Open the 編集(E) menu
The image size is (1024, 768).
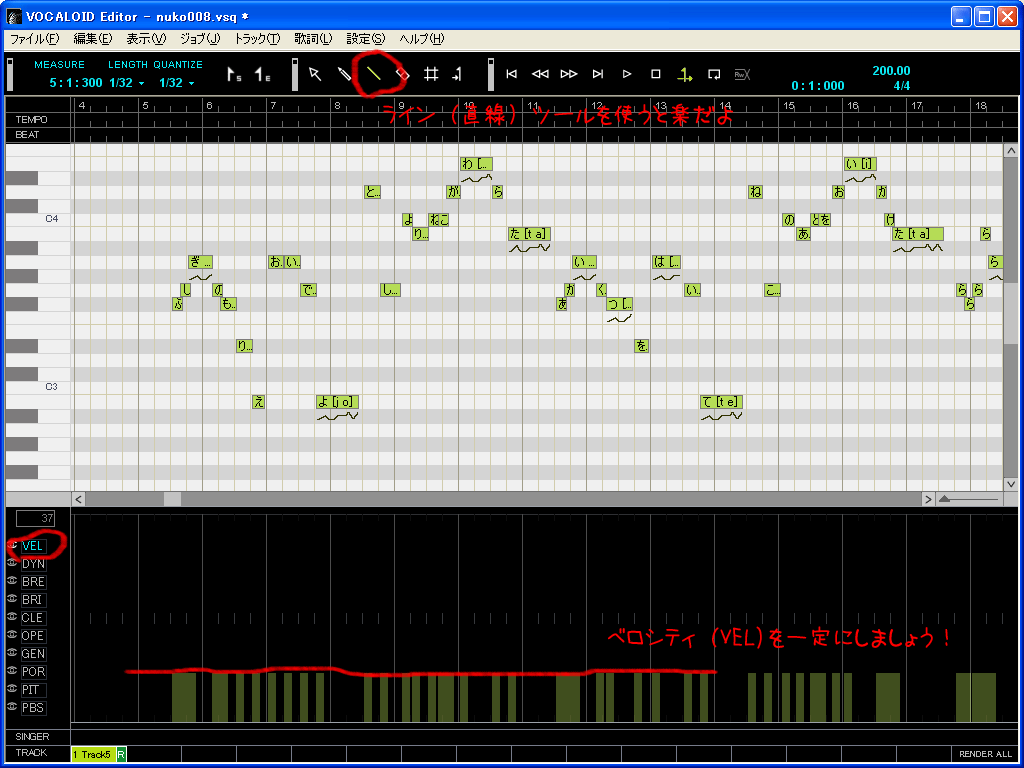pyautogui.click(x=93, y=39)
